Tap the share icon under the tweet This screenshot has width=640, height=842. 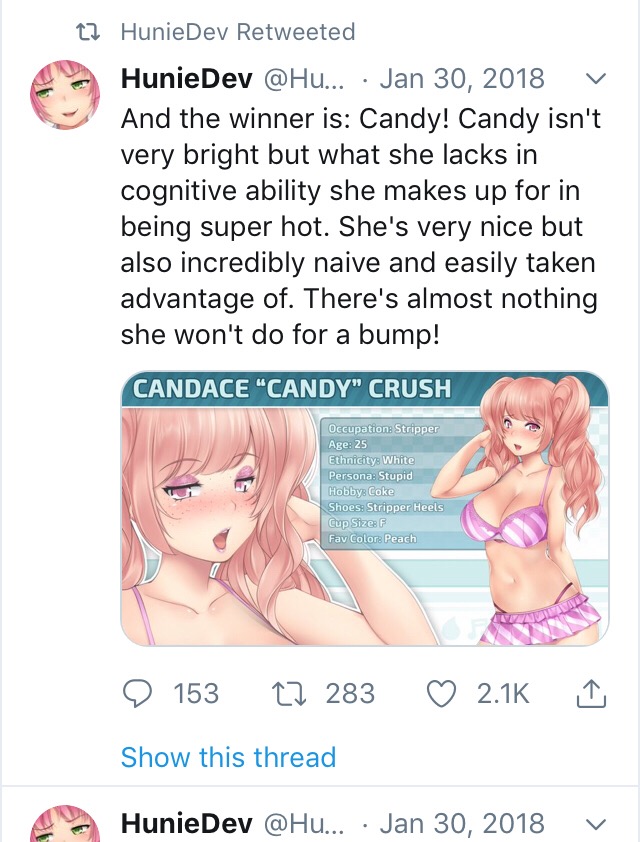(x=592, y=693)
